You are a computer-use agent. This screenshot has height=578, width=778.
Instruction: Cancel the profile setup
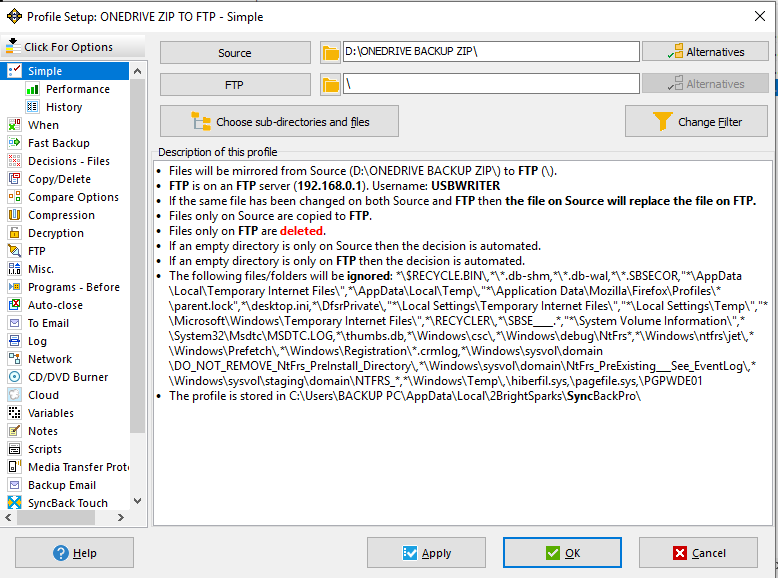point(698,553)
